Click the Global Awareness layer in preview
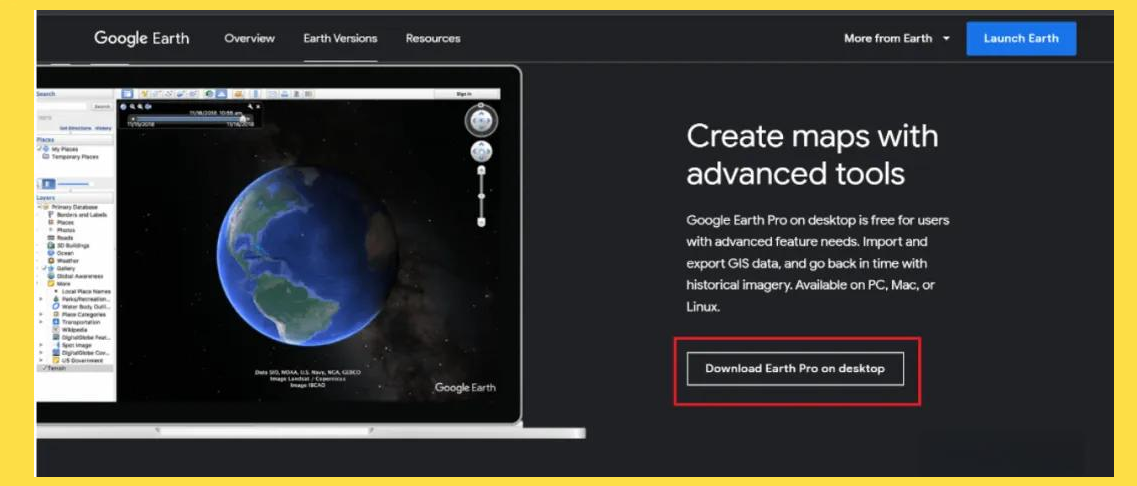 [x=75, y=276]
